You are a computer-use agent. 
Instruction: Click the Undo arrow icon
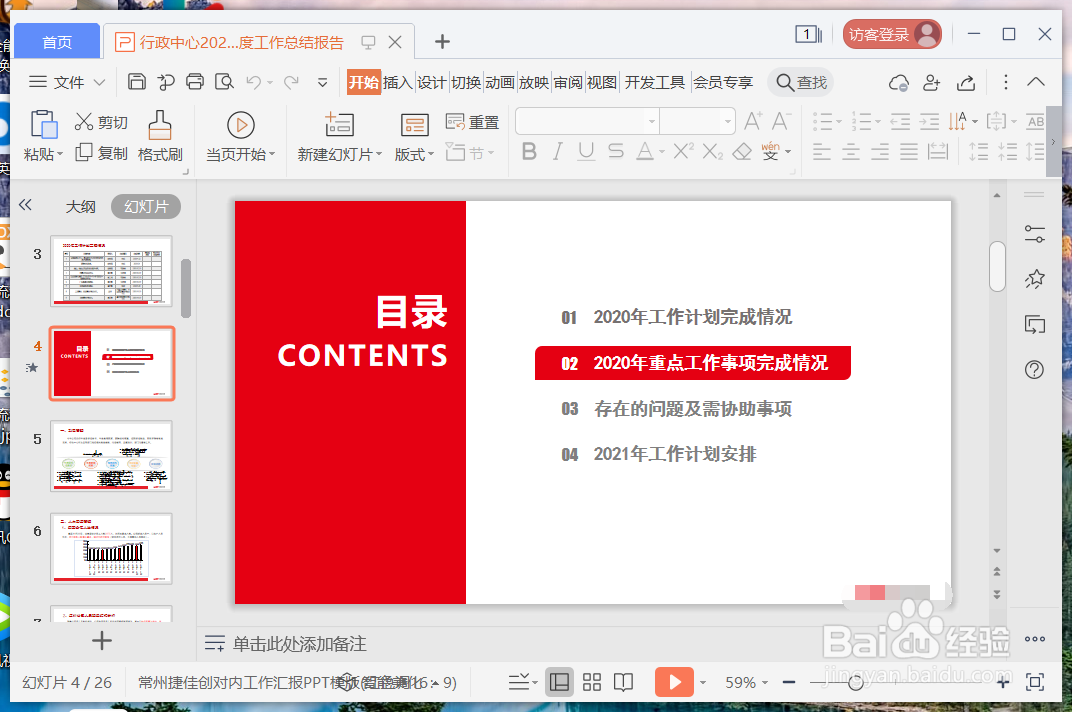coord(254,83)
